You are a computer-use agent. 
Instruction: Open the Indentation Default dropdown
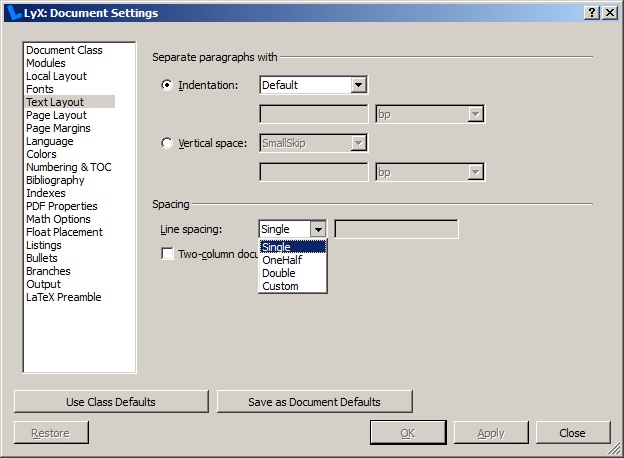[x=314, y=85]
